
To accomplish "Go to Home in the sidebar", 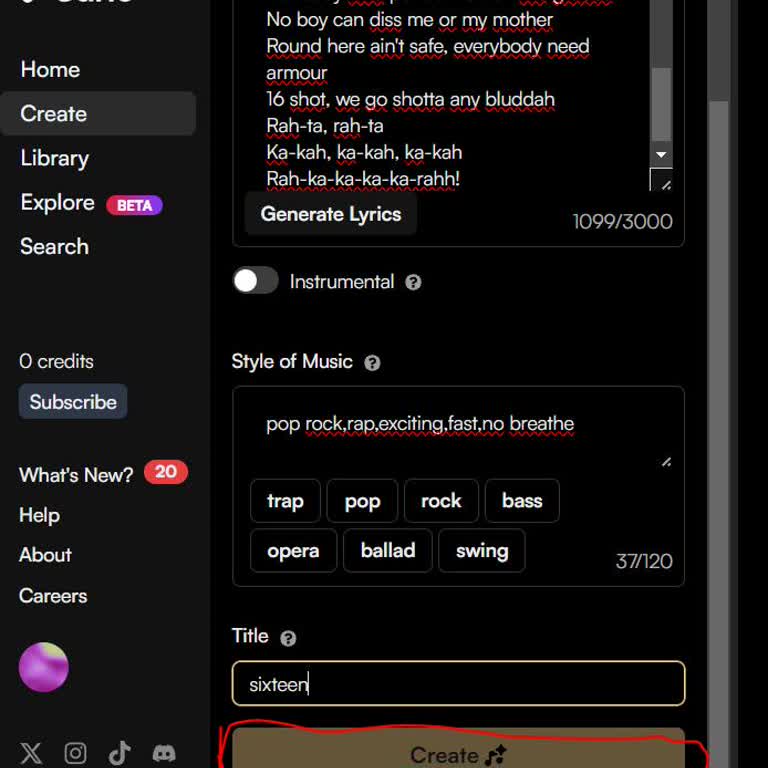I will click(50, 70).
